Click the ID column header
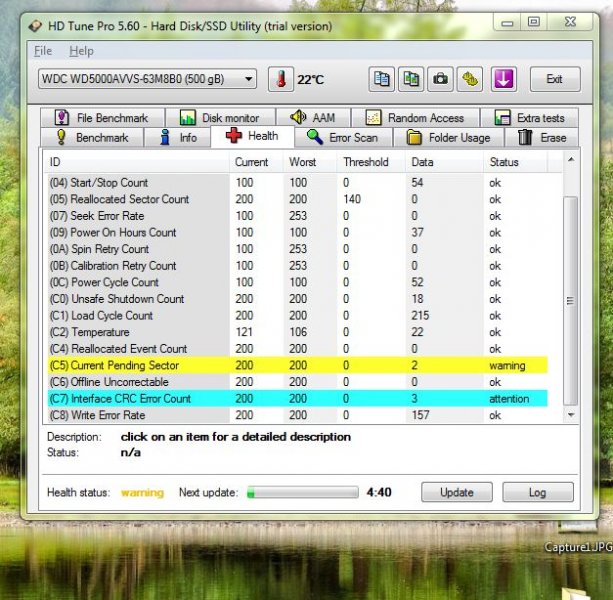The image size is (613, 600). pos(137,162)
